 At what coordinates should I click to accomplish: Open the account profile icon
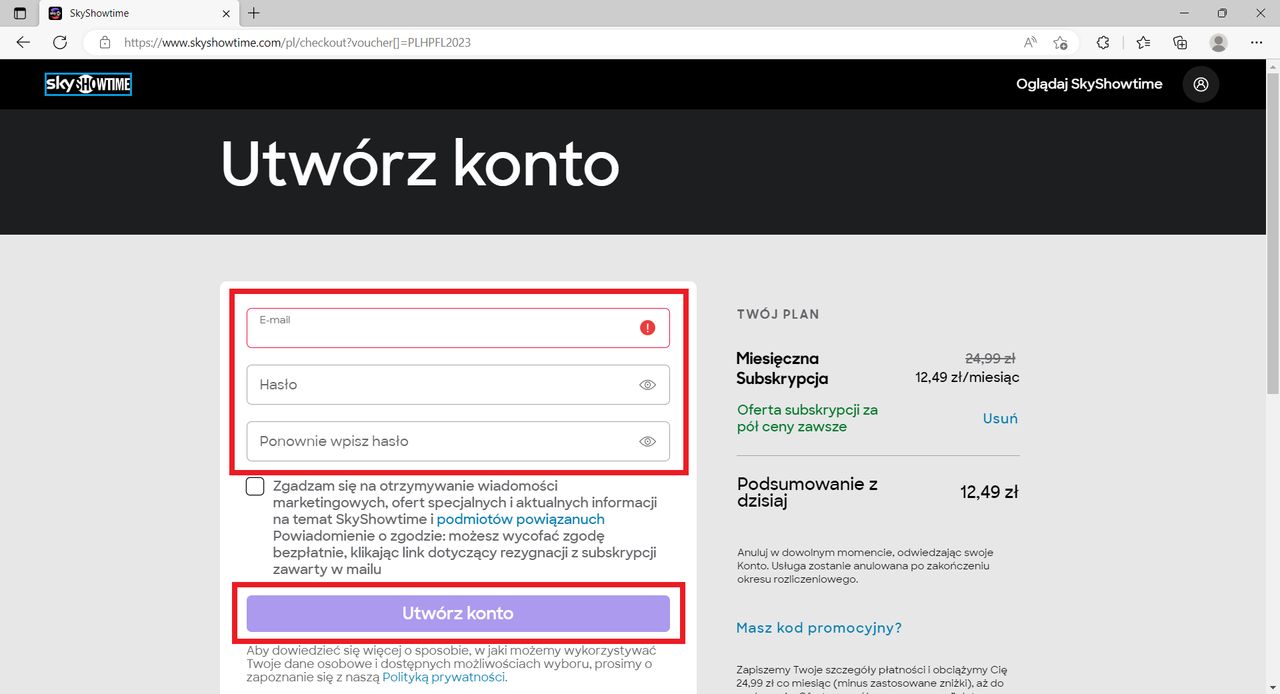[x=1201, y=84]
